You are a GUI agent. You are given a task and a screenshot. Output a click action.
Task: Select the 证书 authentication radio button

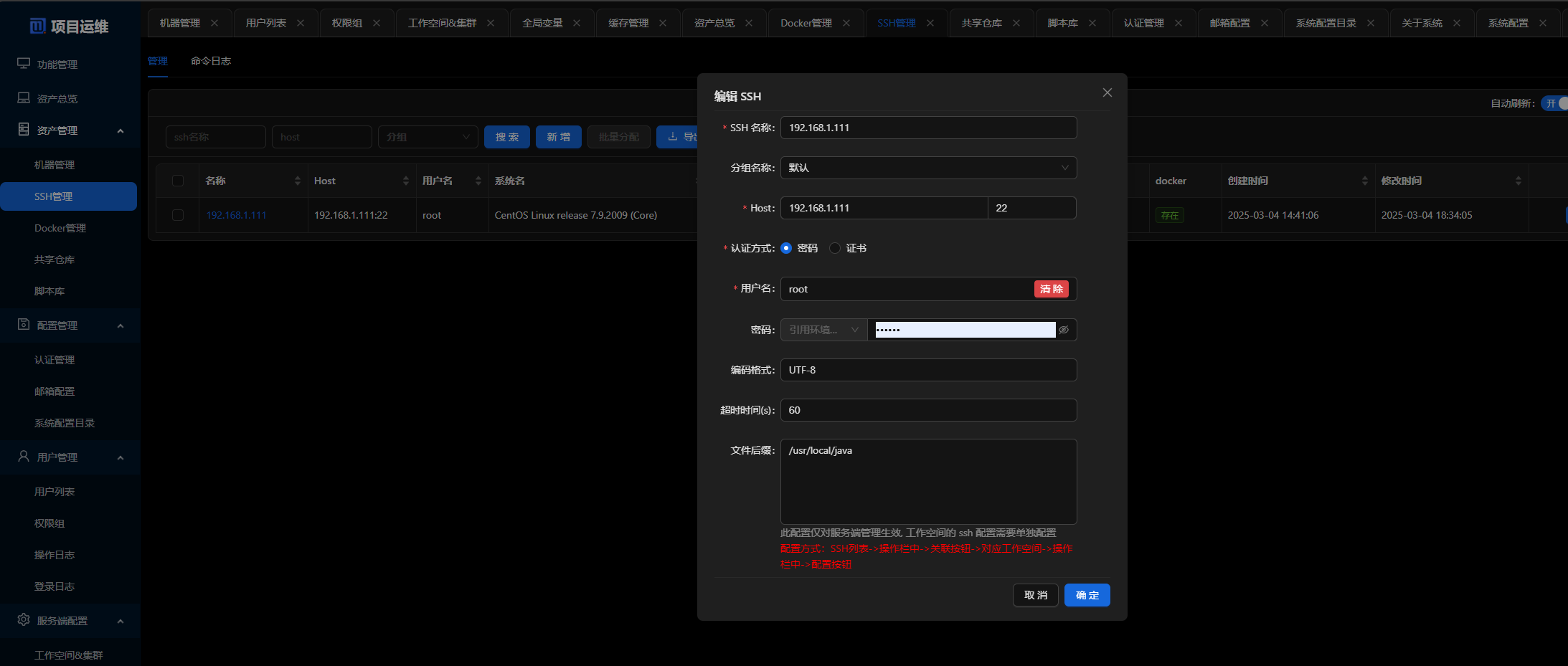(x=835, y=248)
